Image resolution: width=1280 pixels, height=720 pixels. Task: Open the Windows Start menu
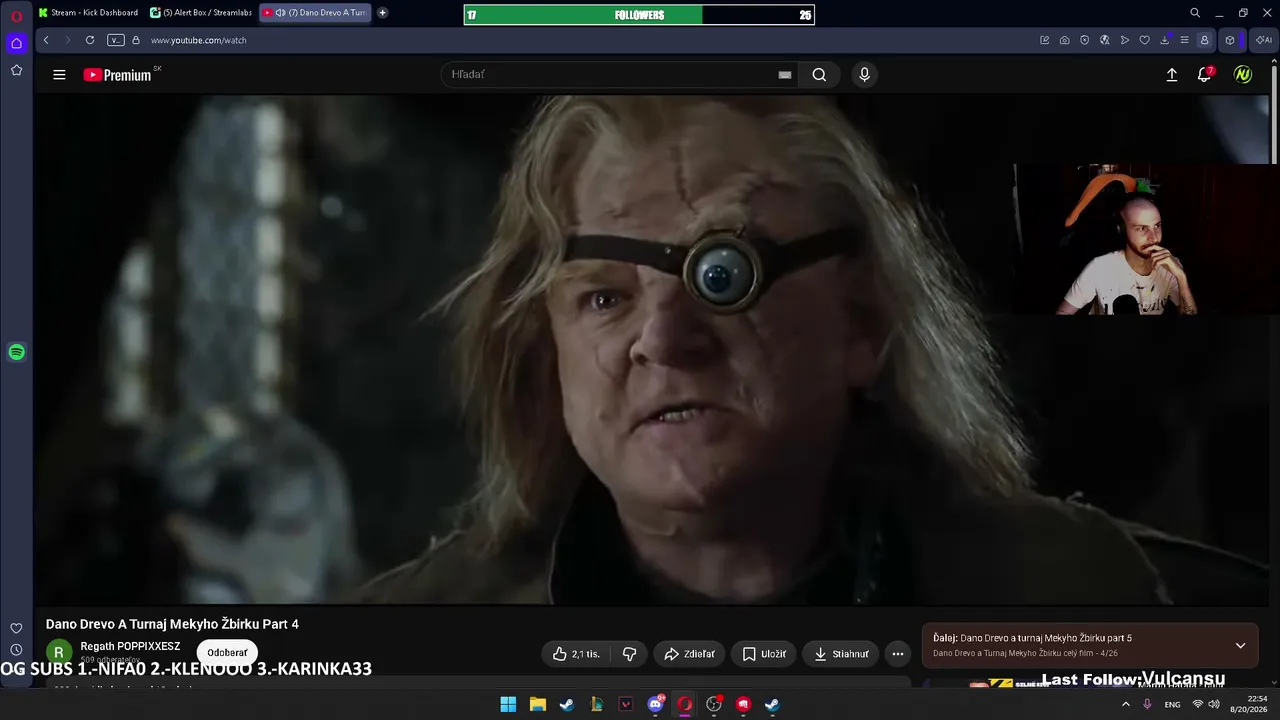pyautogui.click(x=508, y=704)
